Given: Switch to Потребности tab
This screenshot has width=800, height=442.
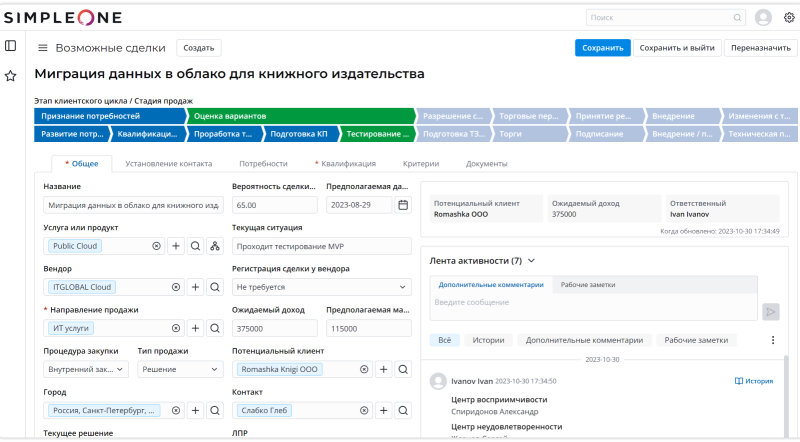Looking at the screenshot, I should [263, 164].
